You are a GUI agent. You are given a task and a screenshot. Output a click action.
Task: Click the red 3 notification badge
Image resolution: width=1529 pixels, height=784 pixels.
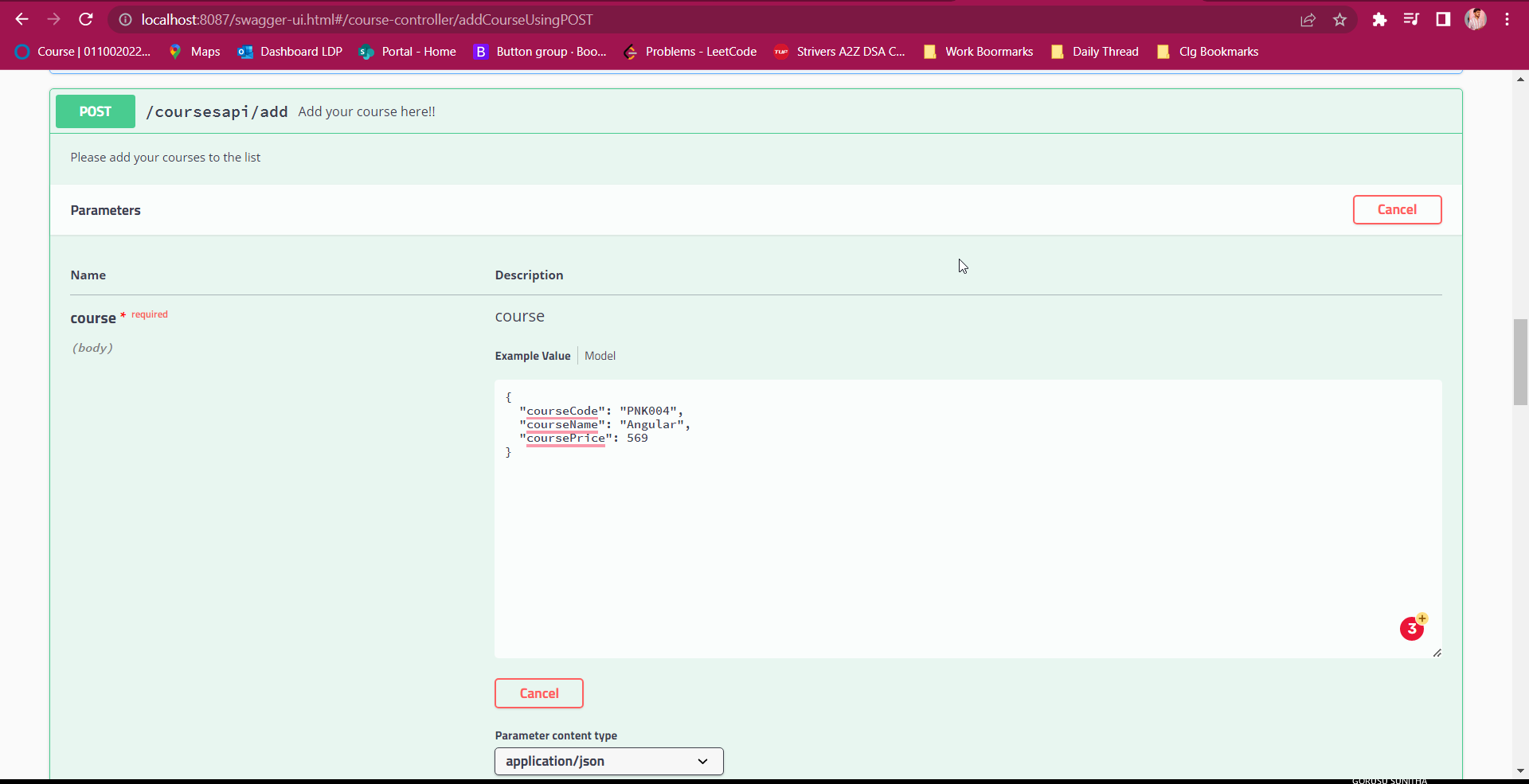1412,629
